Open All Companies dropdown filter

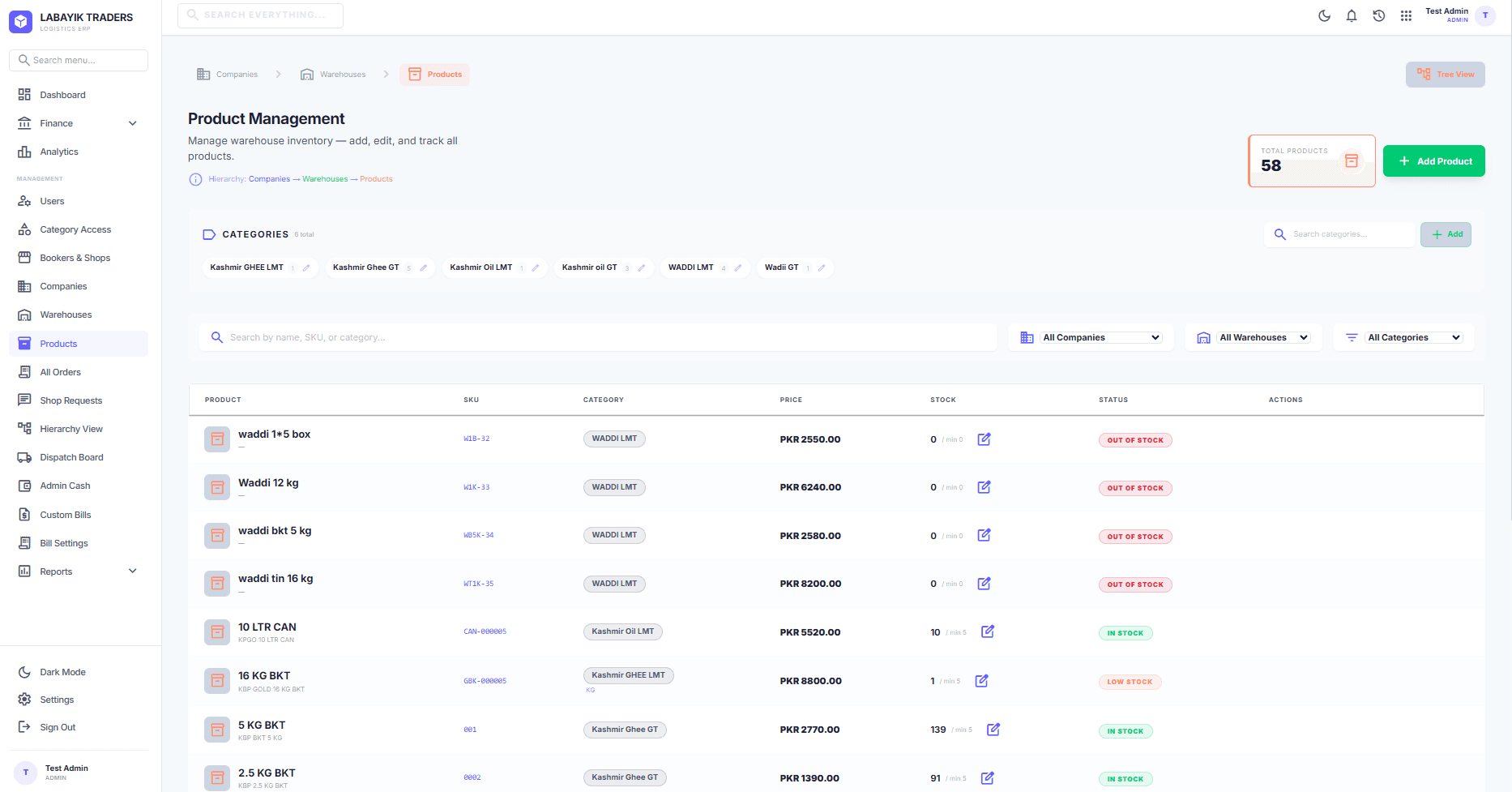pyautogui.click(x=1101, y=337)
